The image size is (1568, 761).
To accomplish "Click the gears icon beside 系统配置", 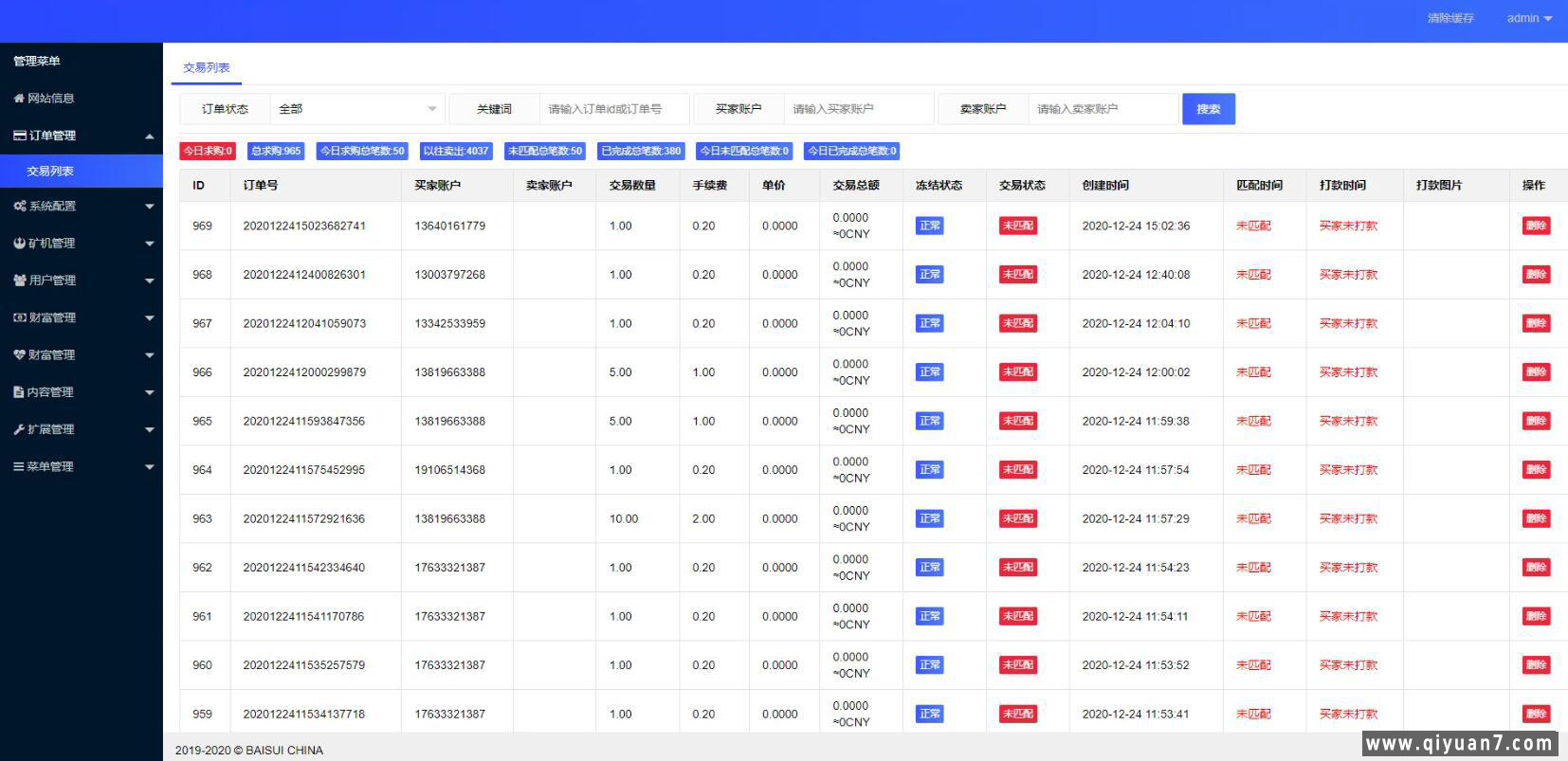I will (x=20, y=206).
